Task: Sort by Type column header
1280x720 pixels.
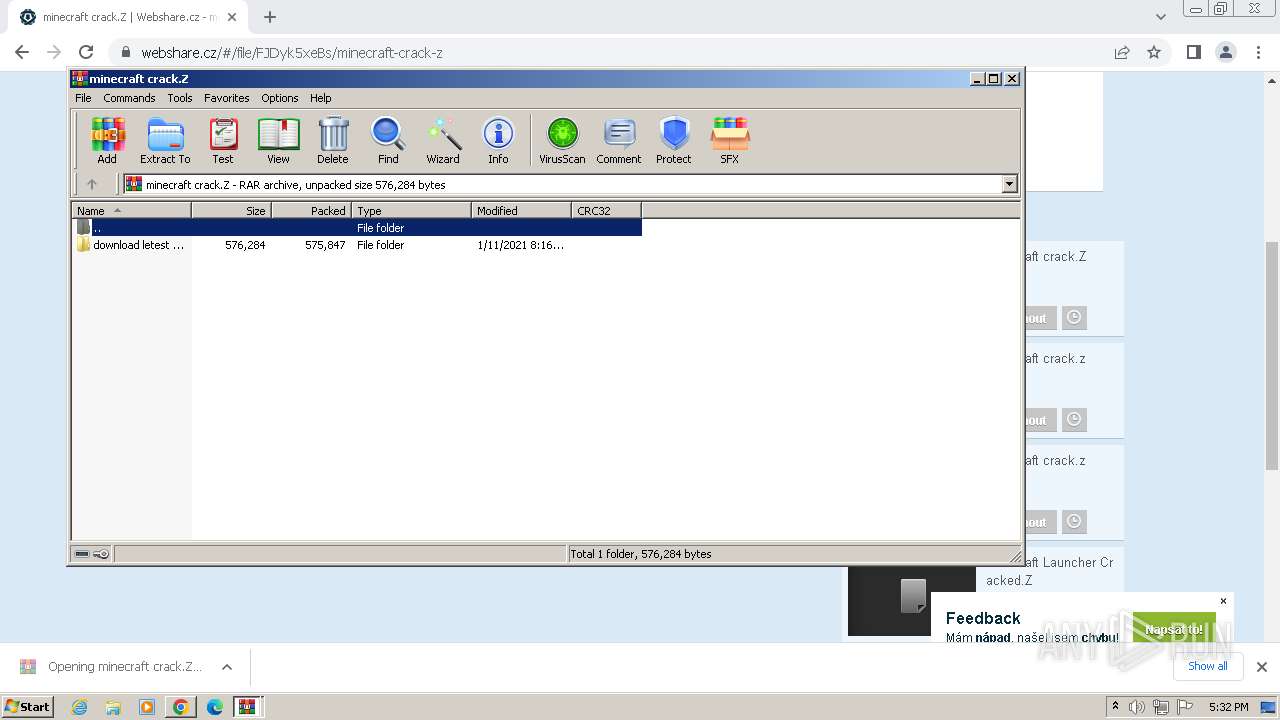Action: [411, 210]
